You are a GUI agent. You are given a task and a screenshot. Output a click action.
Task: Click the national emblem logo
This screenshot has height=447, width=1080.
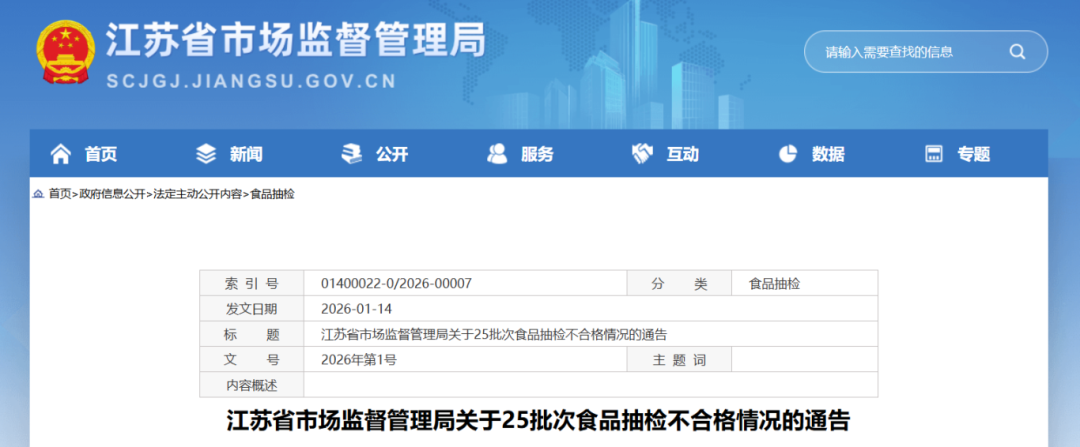pyautogui.click(x=64, y=52)
